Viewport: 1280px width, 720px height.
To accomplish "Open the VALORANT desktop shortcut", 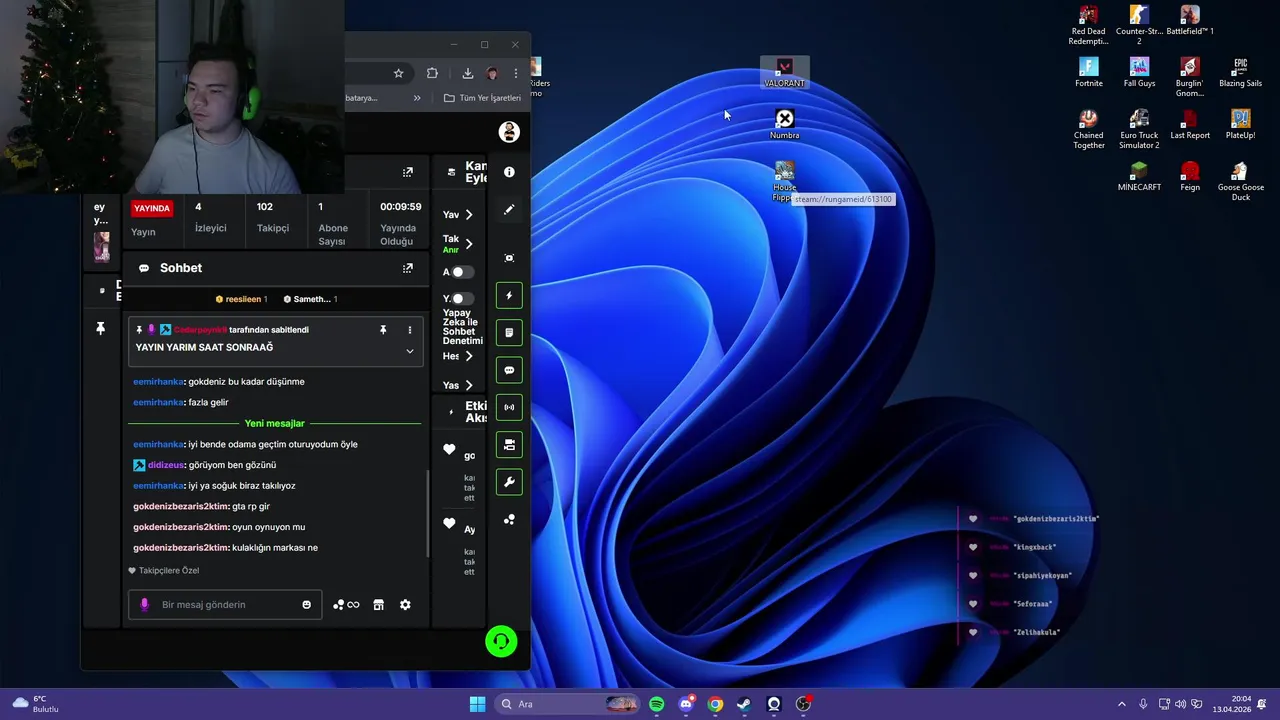I will click(x=784, y=73).
